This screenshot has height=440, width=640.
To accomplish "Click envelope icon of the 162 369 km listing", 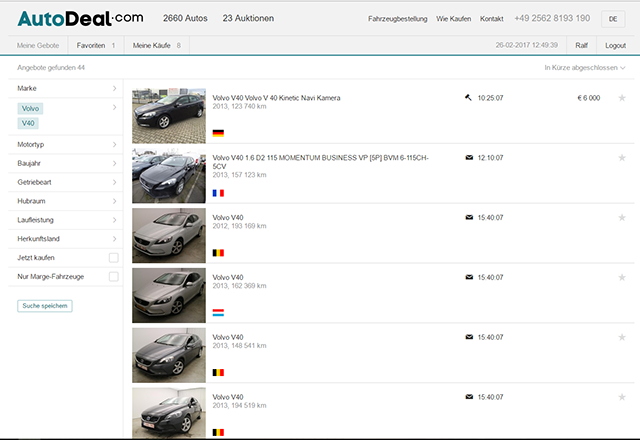I will (x=469, y=277).
